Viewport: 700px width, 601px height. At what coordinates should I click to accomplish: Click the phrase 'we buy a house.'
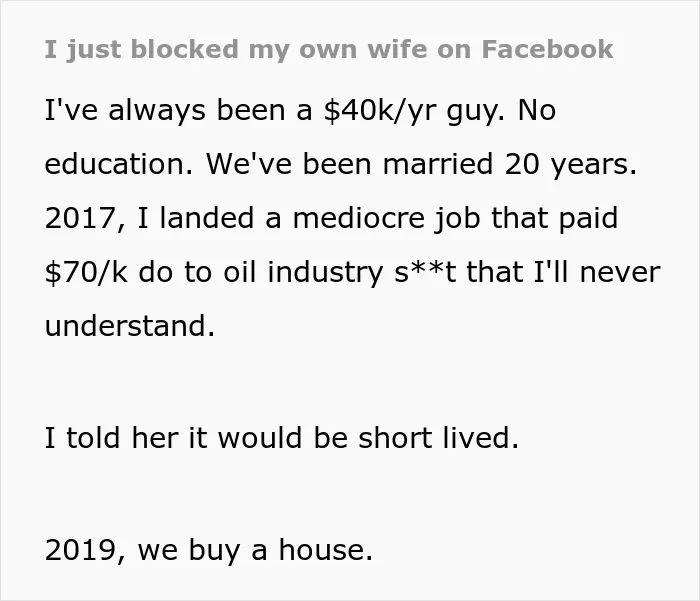255,550
